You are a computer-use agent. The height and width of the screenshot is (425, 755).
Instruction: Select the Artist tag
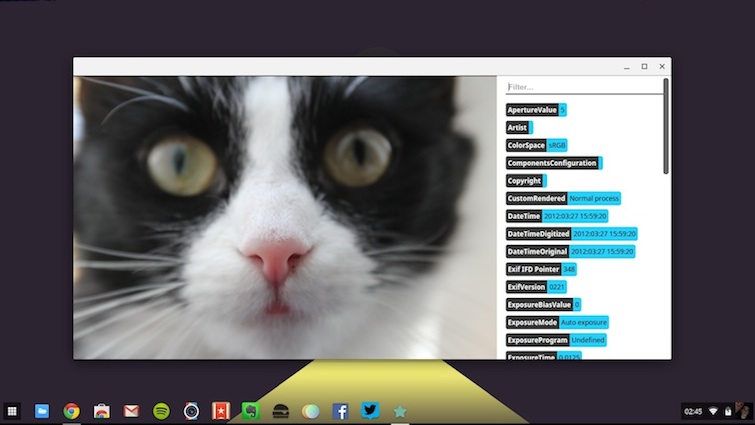[519, 128]
